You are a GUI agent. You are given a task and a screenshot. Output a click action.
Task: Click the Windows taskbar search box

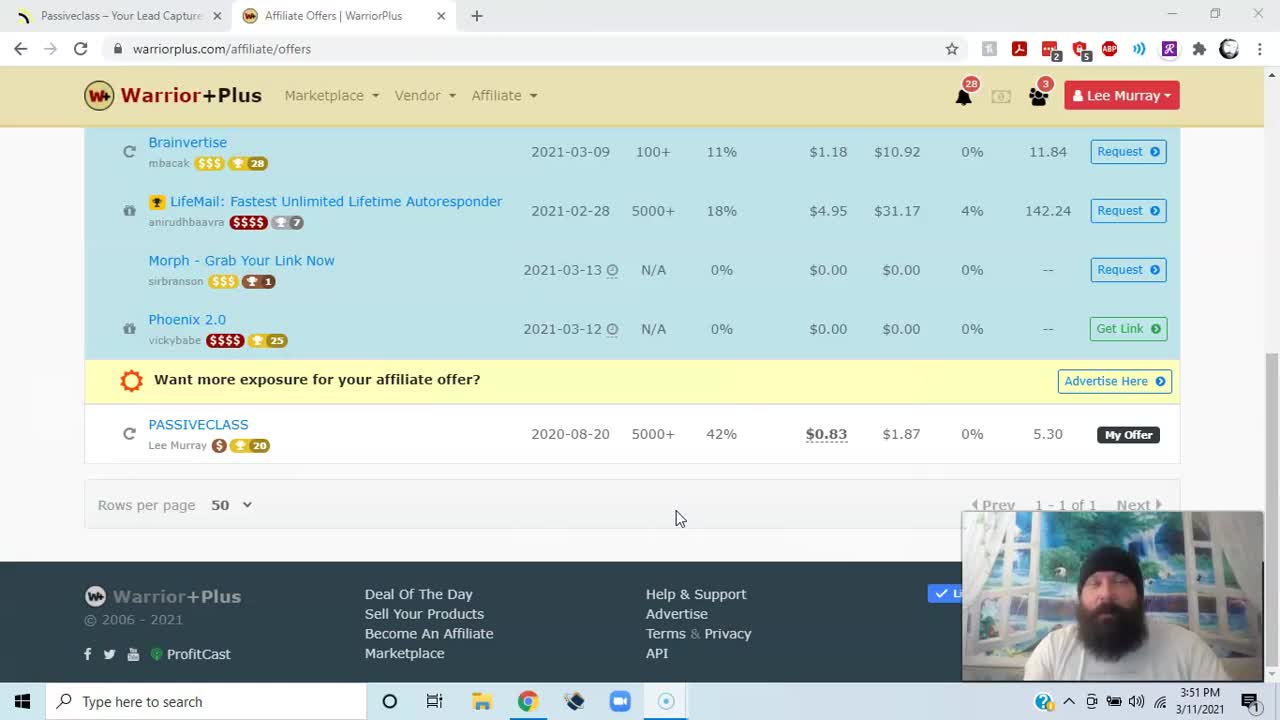click(x=207, y=701)
